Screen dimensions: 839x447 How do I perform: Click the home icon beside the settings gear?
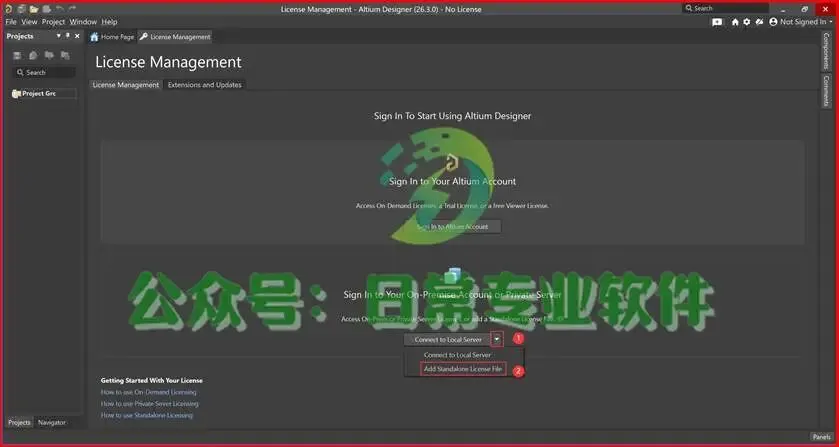coord(735,22)
